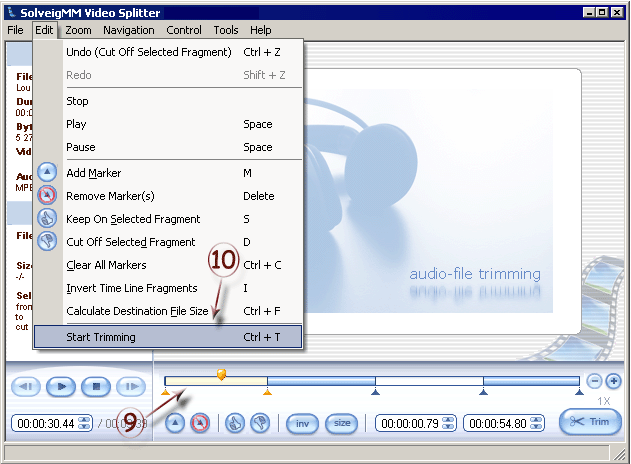Click the application icon in title bar

click(x=12, y=12)
